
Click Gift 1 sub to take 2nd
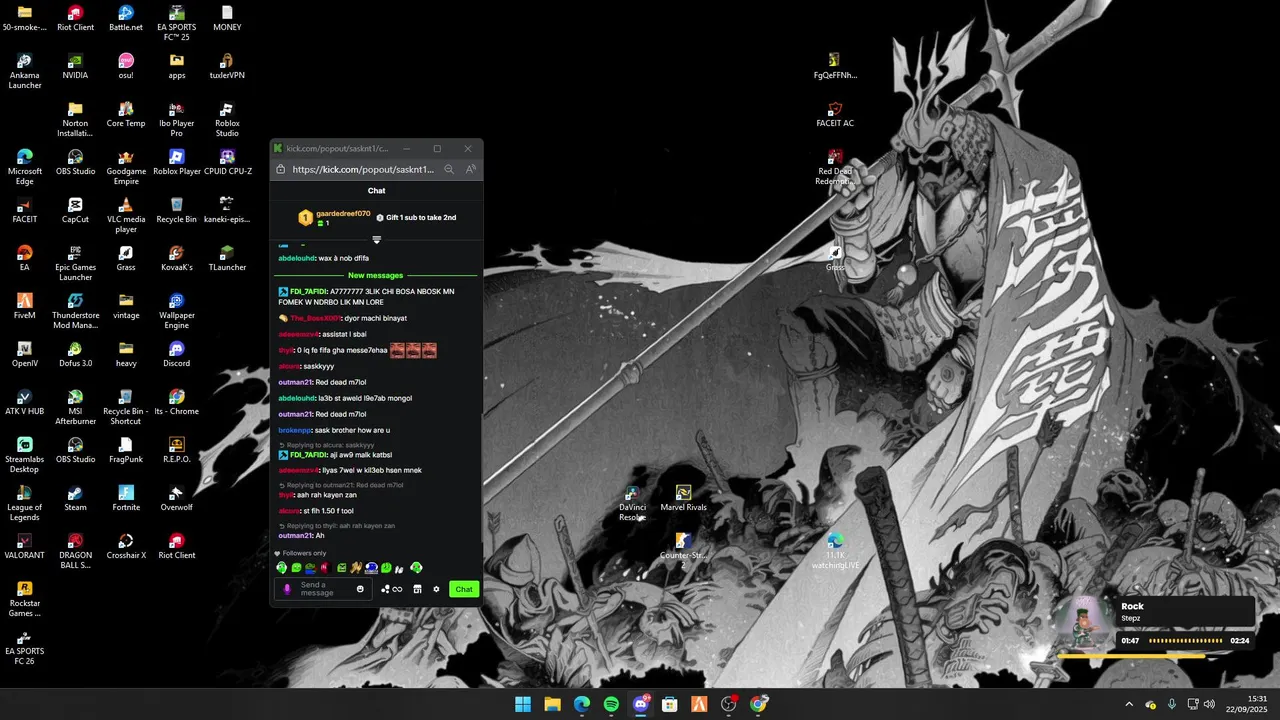tap(416, 217)
